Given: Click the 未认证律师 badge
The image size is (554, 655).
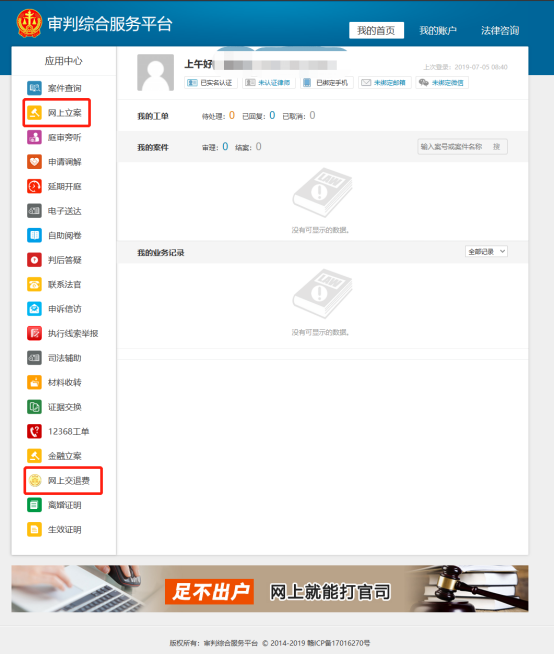Looking at the screenshot, I should [269, 83].
